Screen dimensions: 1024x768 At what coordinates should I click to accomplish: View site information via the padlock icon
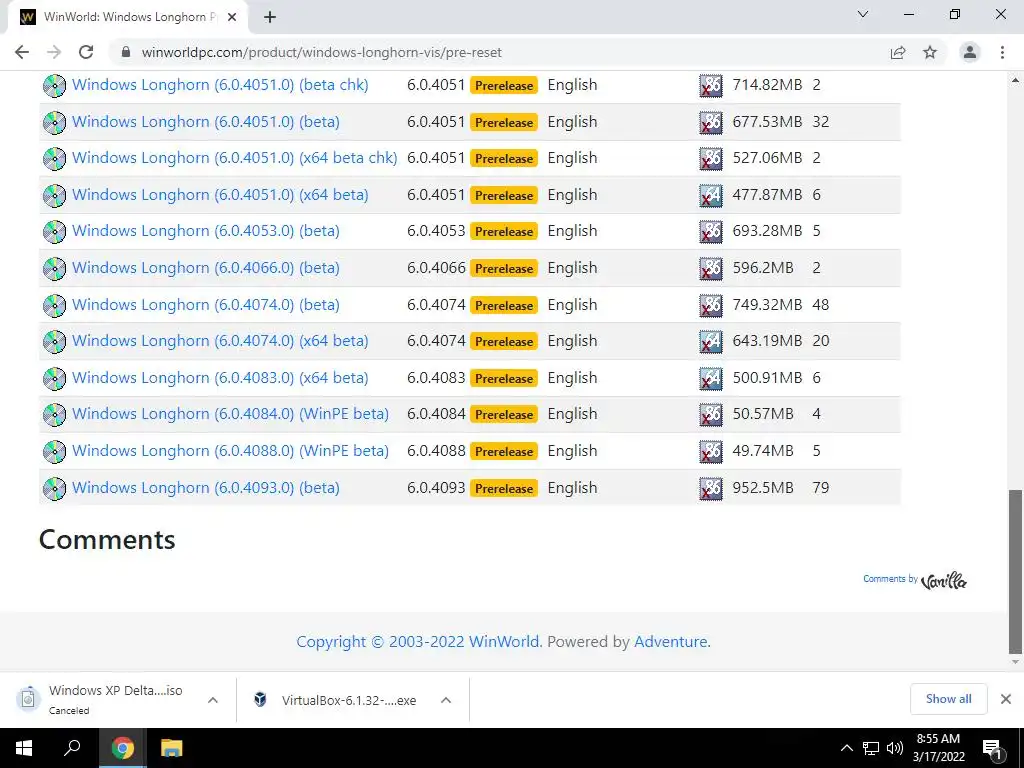(126, 52)
